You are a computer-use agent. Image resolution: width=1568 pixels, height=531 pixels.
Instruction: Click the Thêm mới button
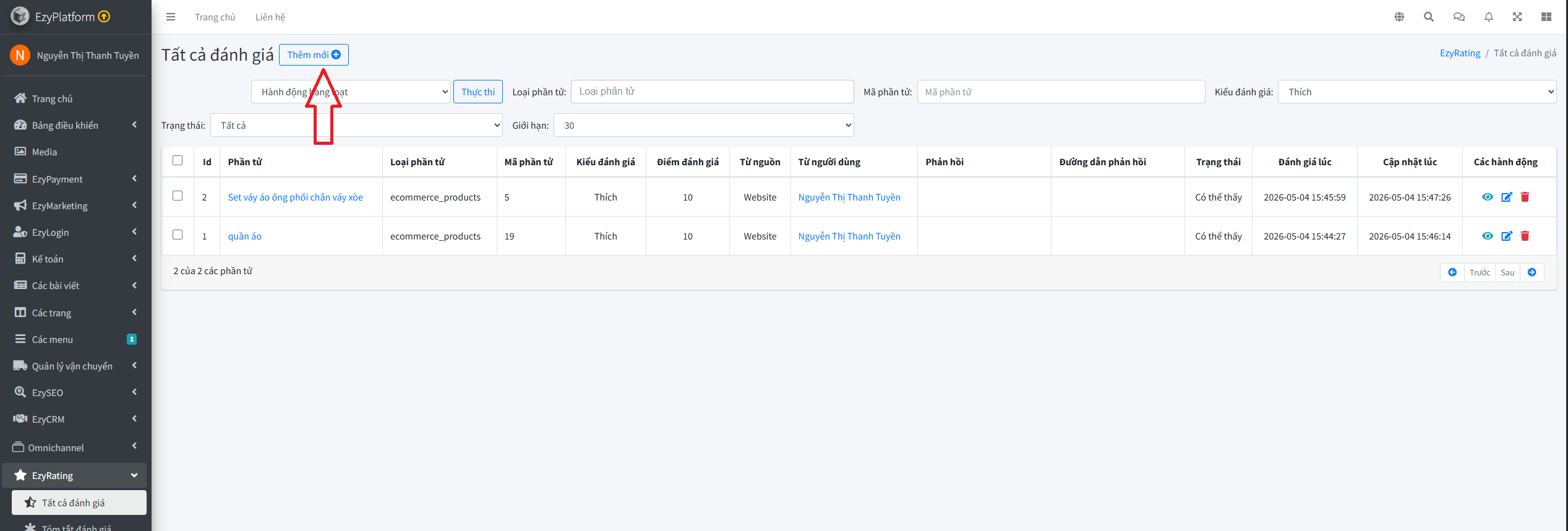pyautogui.click(x=314, y=54)
